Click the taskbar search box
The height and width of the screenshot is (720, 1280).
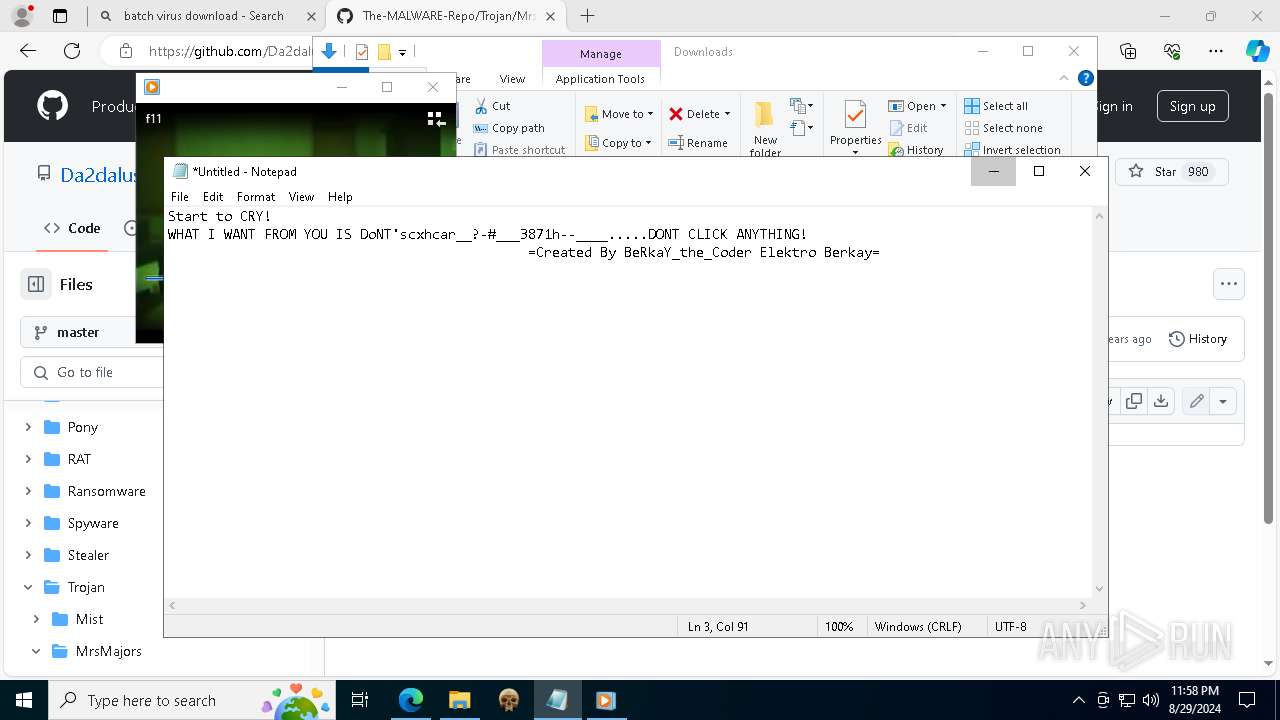192,700
